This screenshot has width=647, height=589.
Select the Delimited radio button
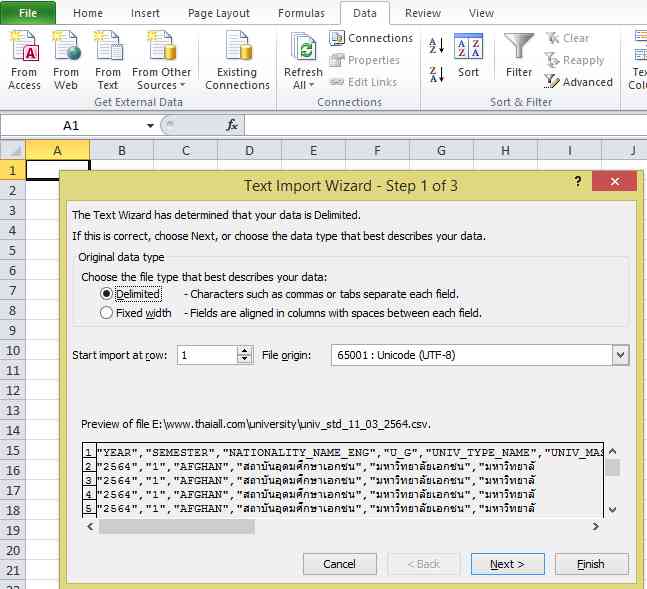click(x=107, y=294)
